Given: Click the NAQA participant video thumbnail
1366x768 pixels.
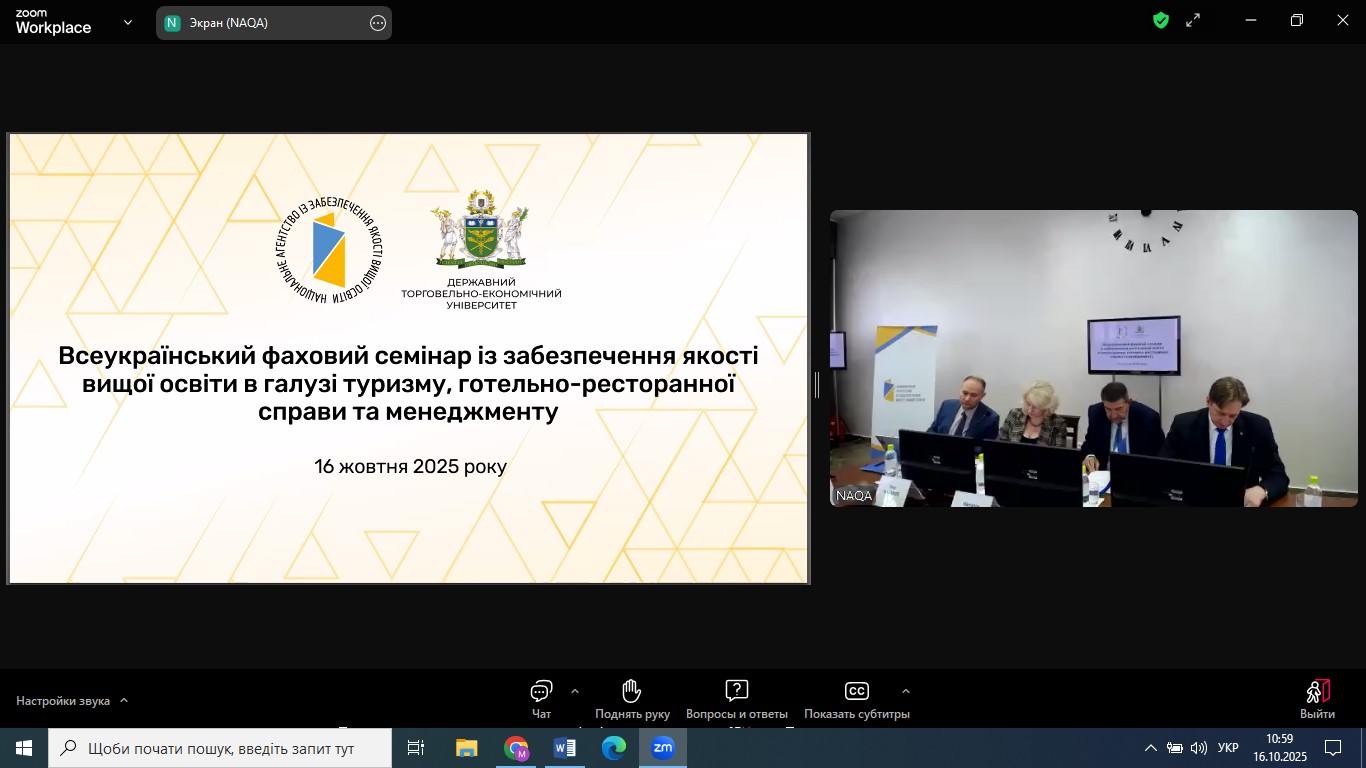Looking at the screenshot, I should pyautogui.click(x=1093, y=358).
